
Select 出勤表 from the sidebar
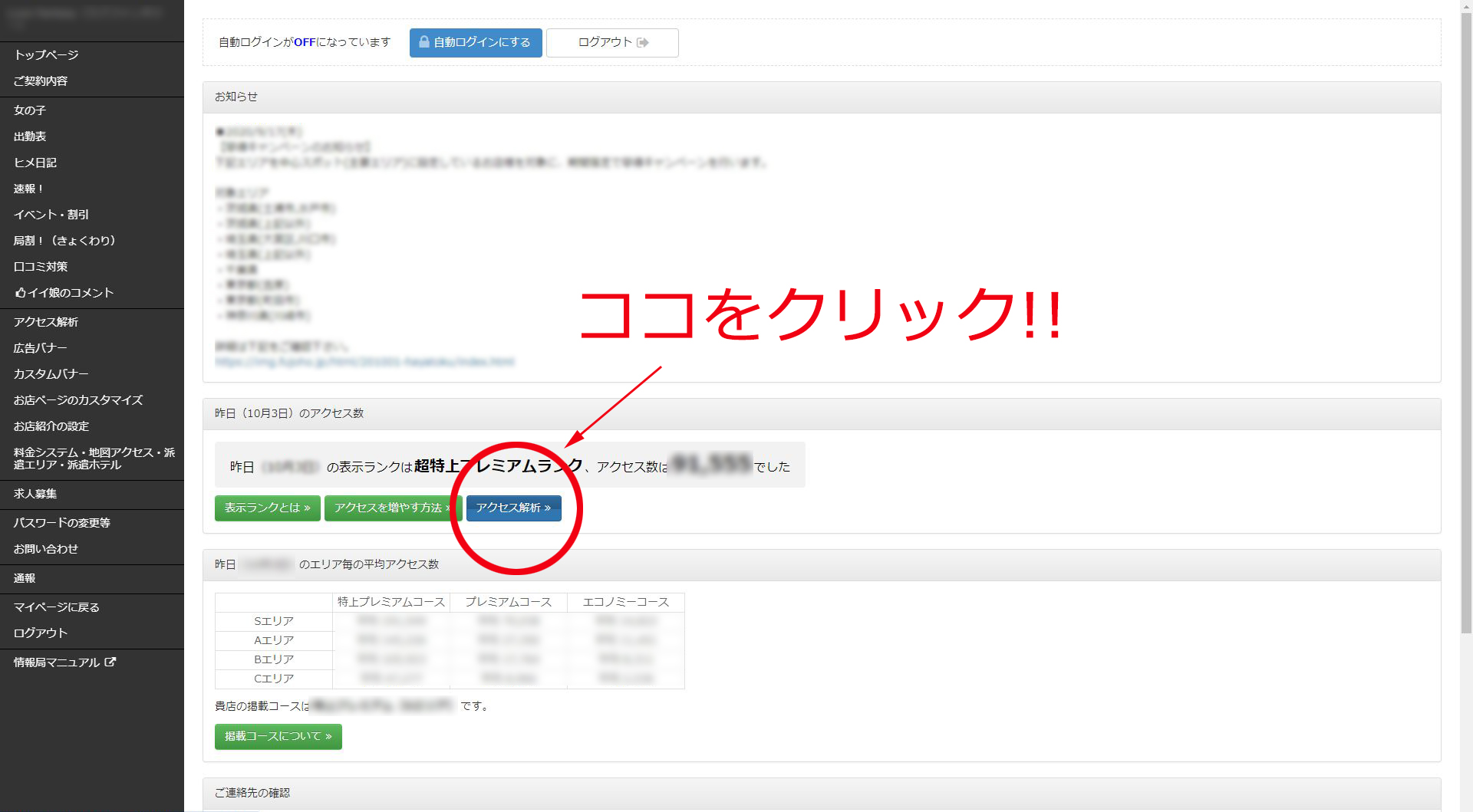[30, 136]
